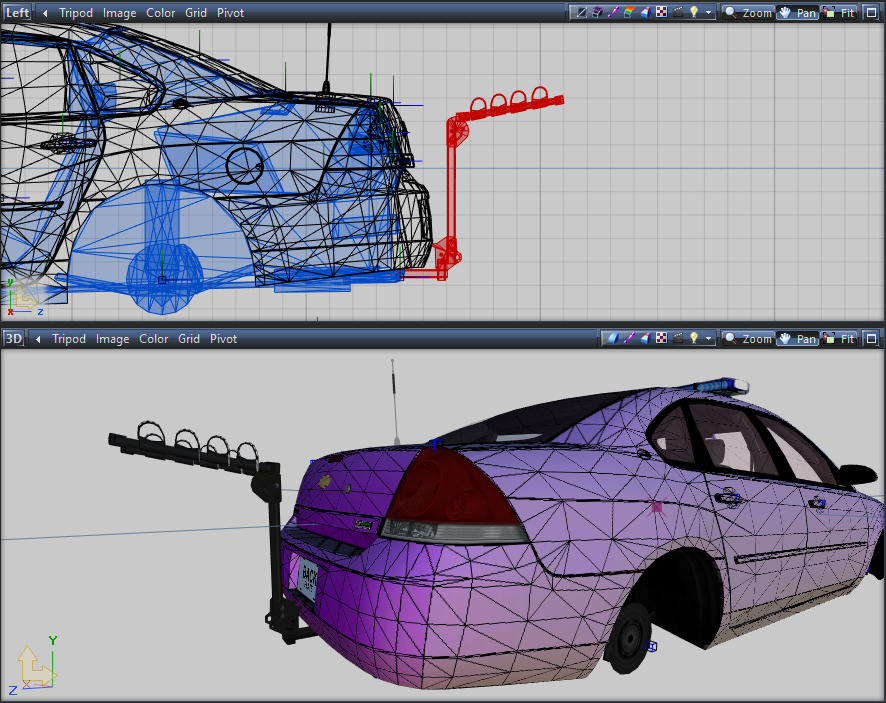Open display options dropdown arrow in 3D viewport
The height and width of the screenshot is (703, 886).
pos(709,339)
